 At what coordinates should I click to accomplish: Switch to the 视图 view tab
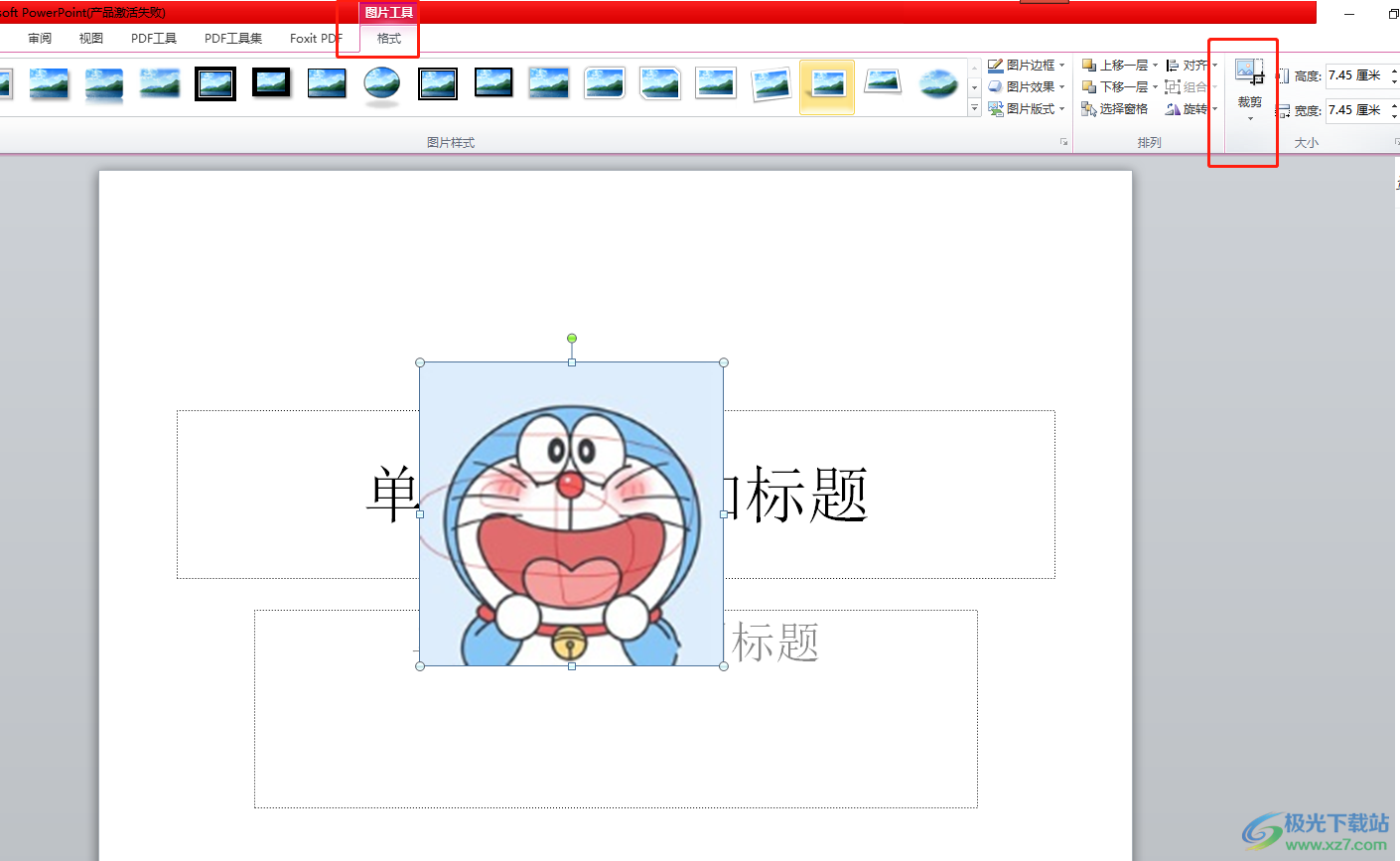tap(91, 39)
